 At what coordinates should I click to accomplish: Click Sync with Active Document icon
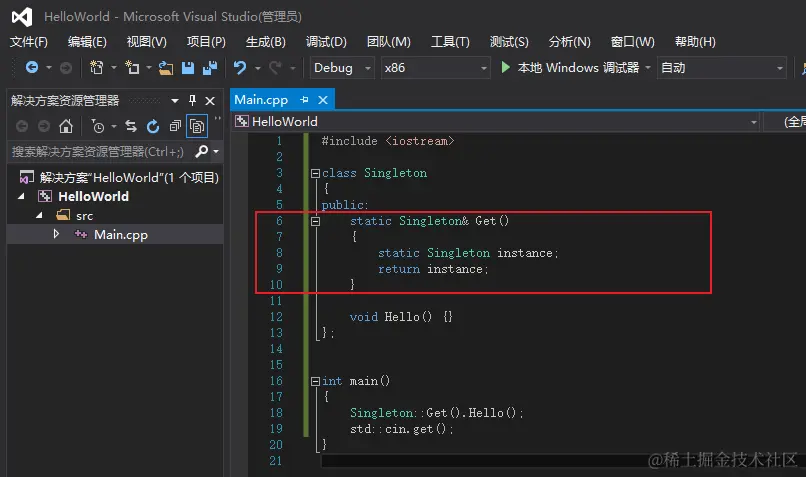click(131, 126)
